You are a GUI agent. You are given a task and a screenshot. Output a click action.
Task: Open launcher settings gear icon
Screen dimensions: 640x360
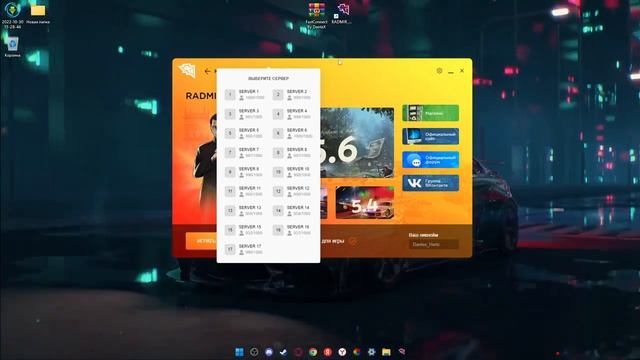pos(439,71)
